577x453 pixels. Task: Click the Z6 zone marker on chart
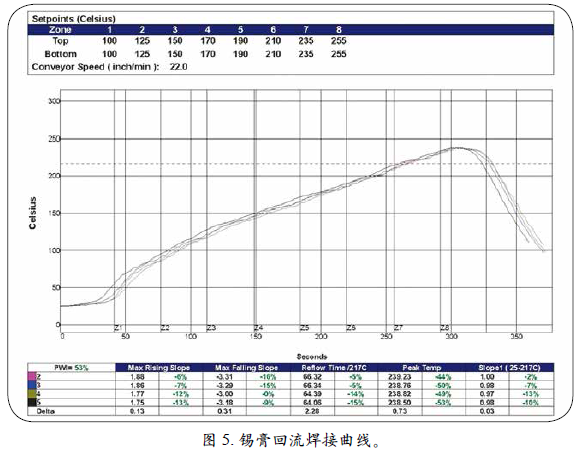tap(351, 328)
